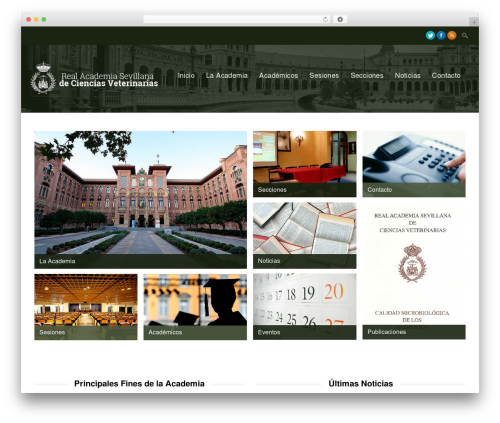This screenshot has width=500, height=423.
Task: Click Real Academia Sevillana site title
Action: [x=108, y=80]
